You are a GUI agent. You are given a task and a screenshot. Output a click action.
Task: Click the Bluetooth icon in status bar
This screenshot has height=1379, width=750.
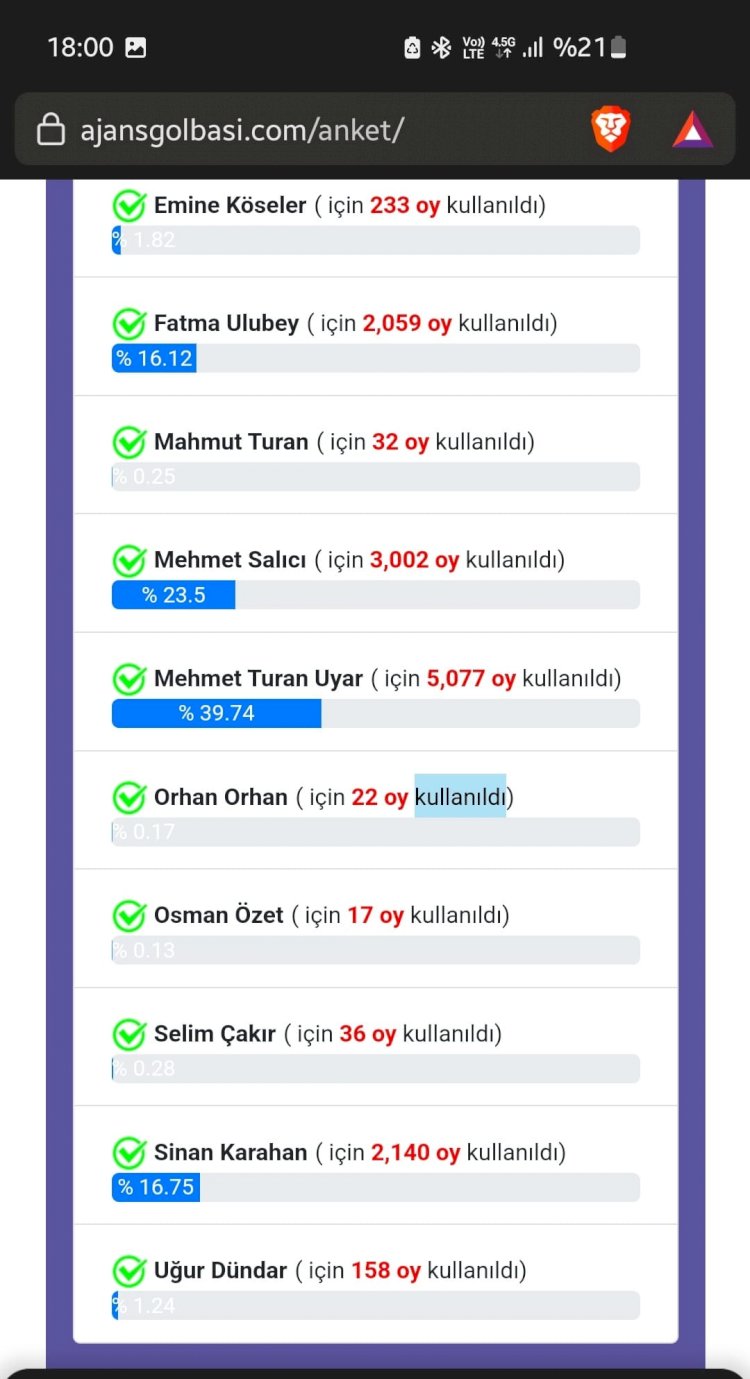pyautogui.click(x=440, y=46)
